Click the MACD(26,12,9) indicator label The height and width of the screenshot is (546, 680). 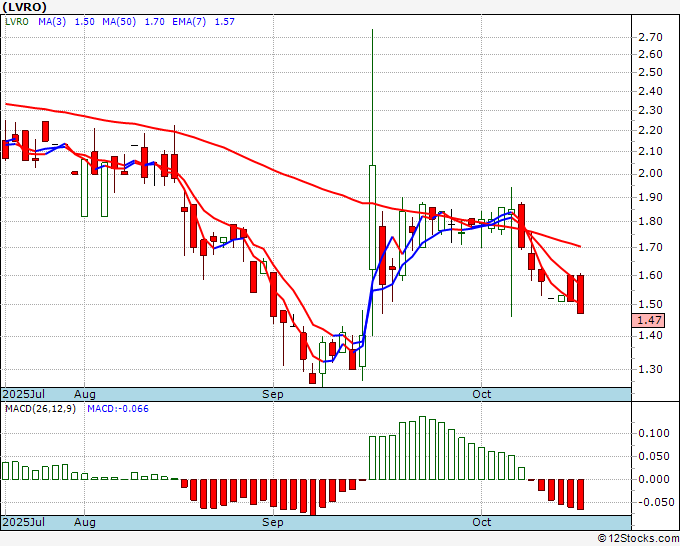40,409
